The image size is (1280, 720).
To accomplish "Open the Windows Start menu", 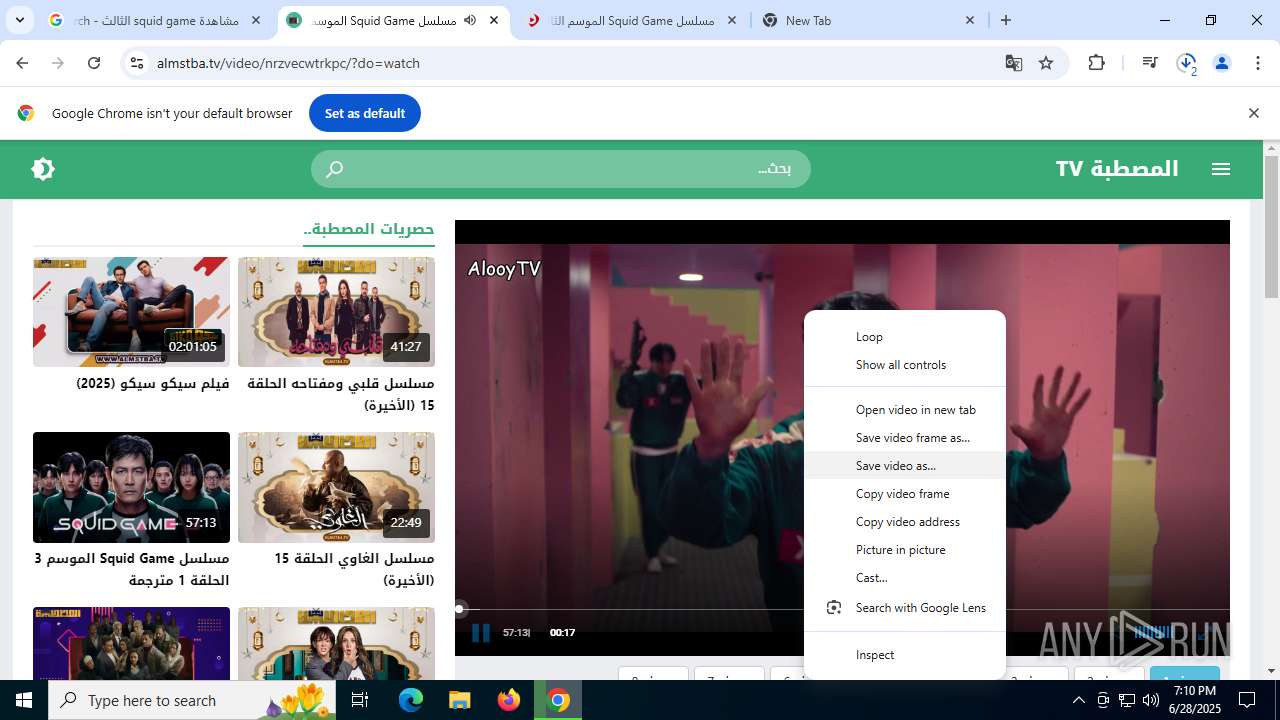I will click(x=24, y=700).
